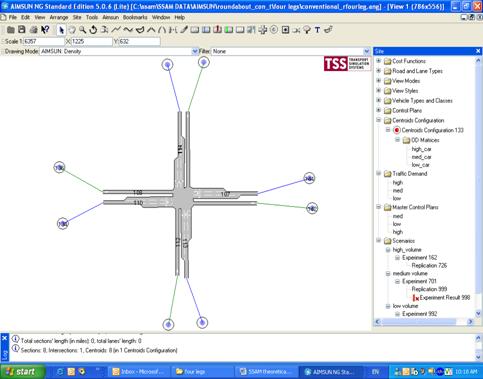The height and width of the screenshot is (379, 483).
Task: Collapse the OD Matrices folder
Action: (x=397, y=140)
